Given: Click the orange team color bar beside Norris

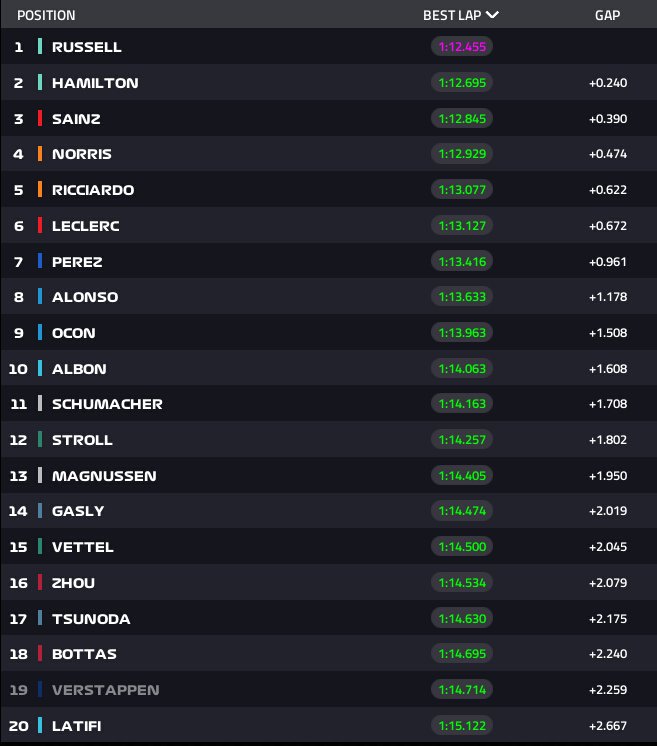Looking at the screenshot, I should [x=40, y=154].
